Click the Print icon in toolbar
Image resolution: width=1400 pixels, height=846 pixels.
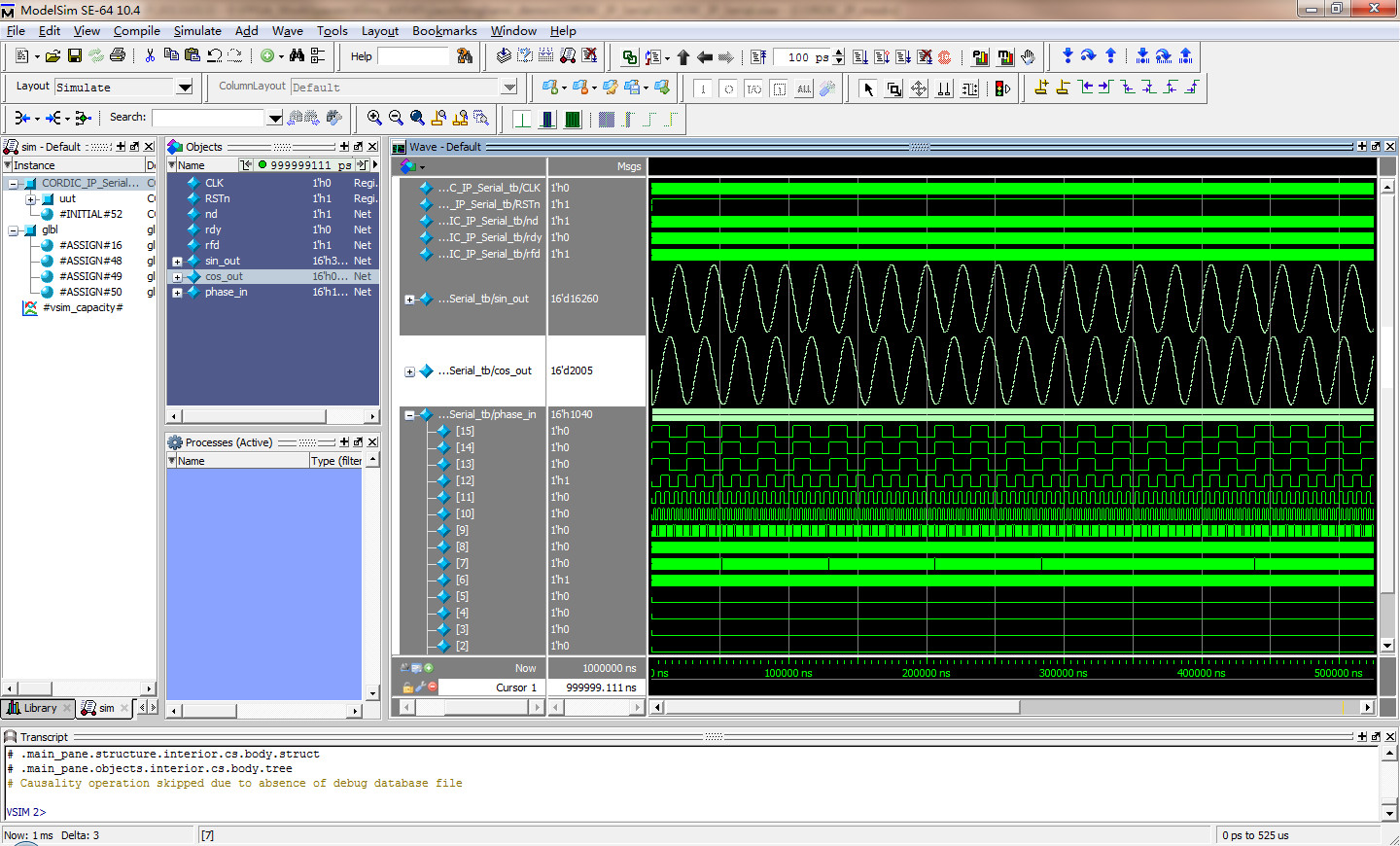(118, 56)
